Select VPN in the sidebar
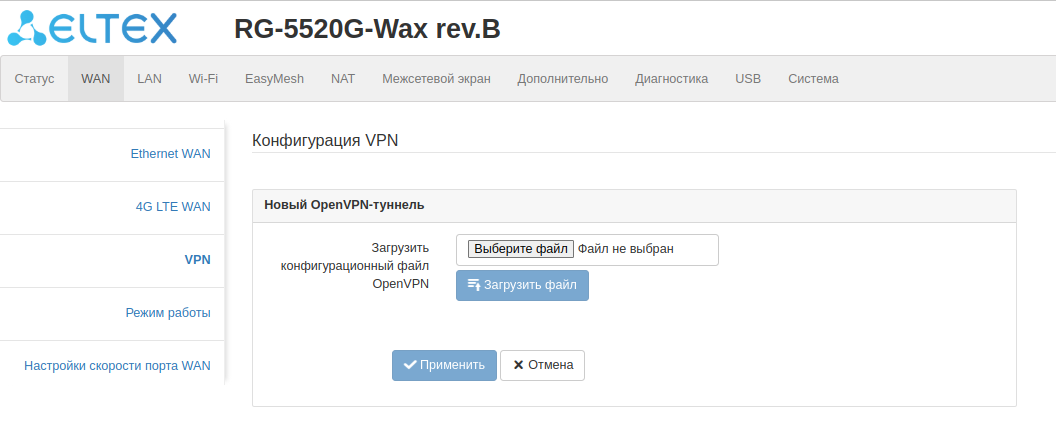Image resolution: width=1056 pixels, height=433 pixels. click(x=197, y=260)
